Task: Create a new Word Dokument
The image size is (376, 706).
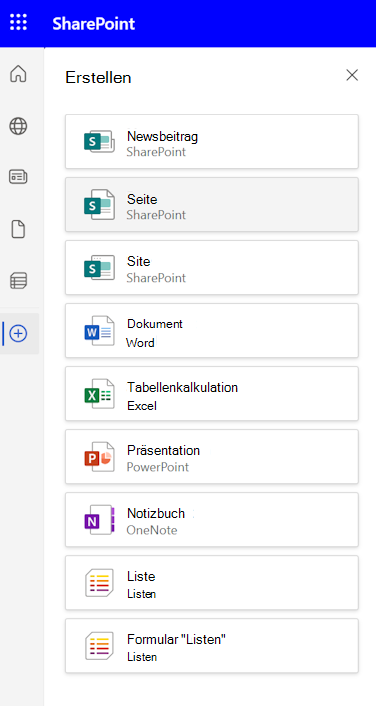Action: (x=212, y=331)
